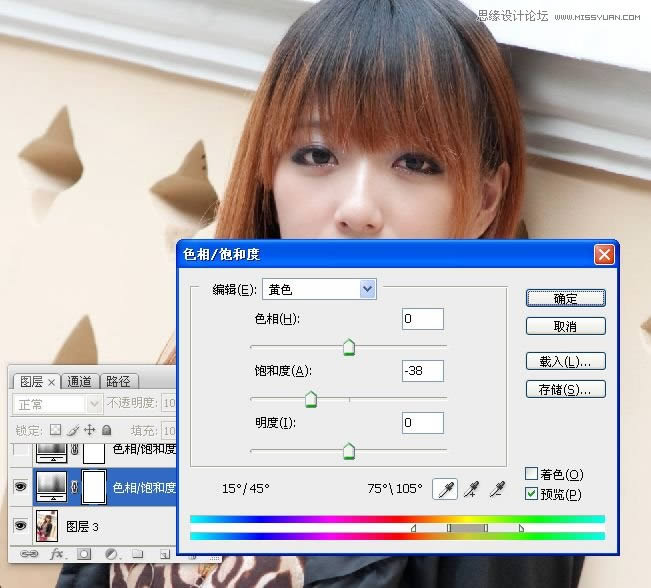This screenshot has width=651, height=588.
Task: Uncheck the 预览 (Preview) checkbox
Action: tap(532, 494)
